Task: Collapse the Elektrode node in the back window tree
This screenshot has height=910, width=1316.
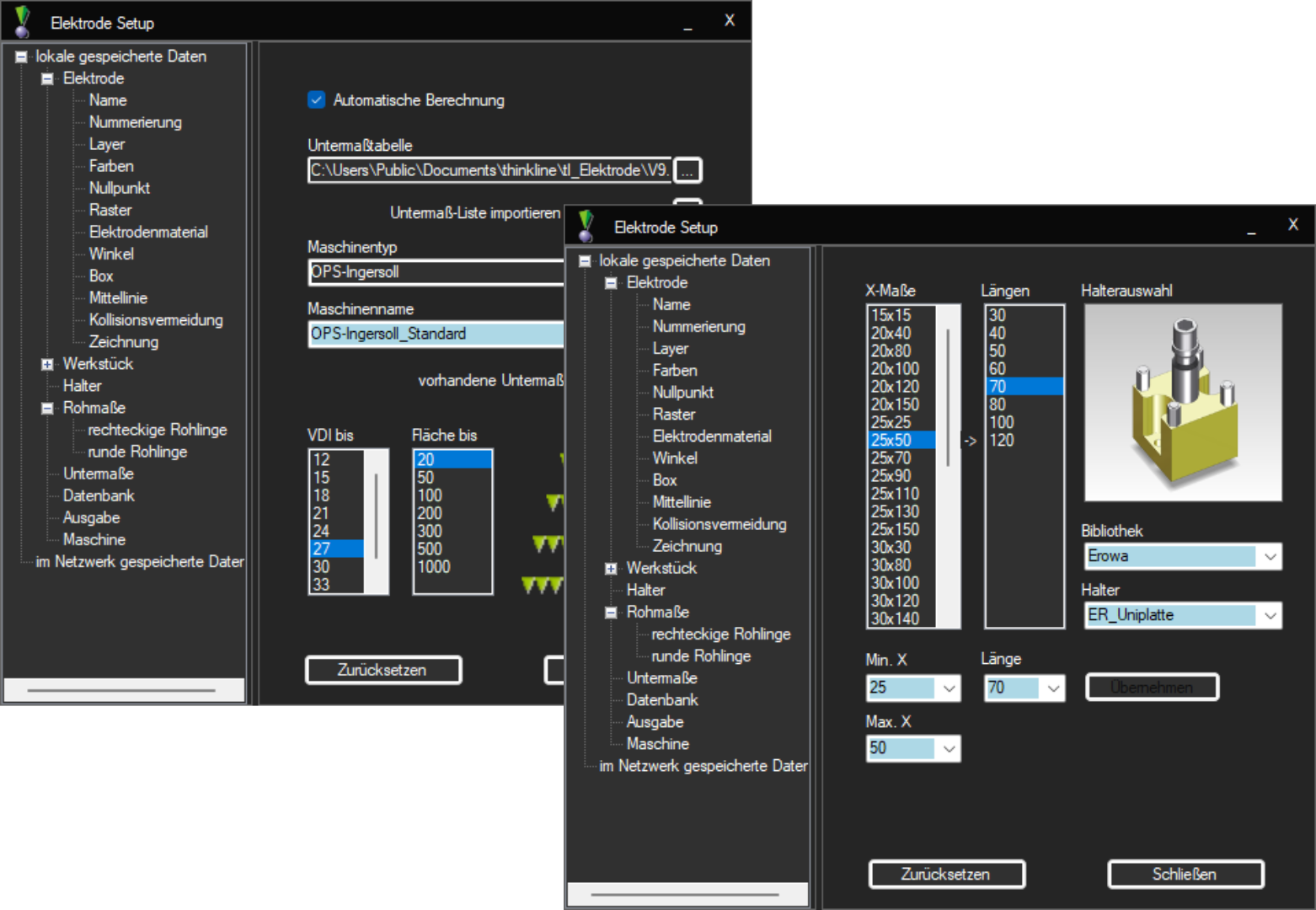Action: [x=47, y=78]
